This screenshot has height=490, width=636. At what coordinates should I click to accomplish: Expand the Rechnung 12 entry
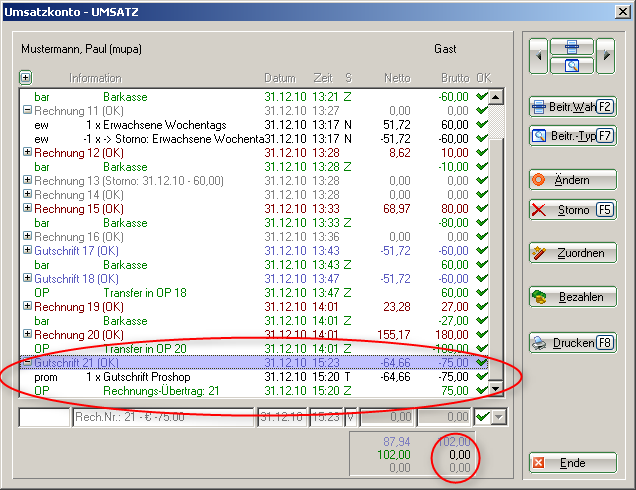[27, 152]
